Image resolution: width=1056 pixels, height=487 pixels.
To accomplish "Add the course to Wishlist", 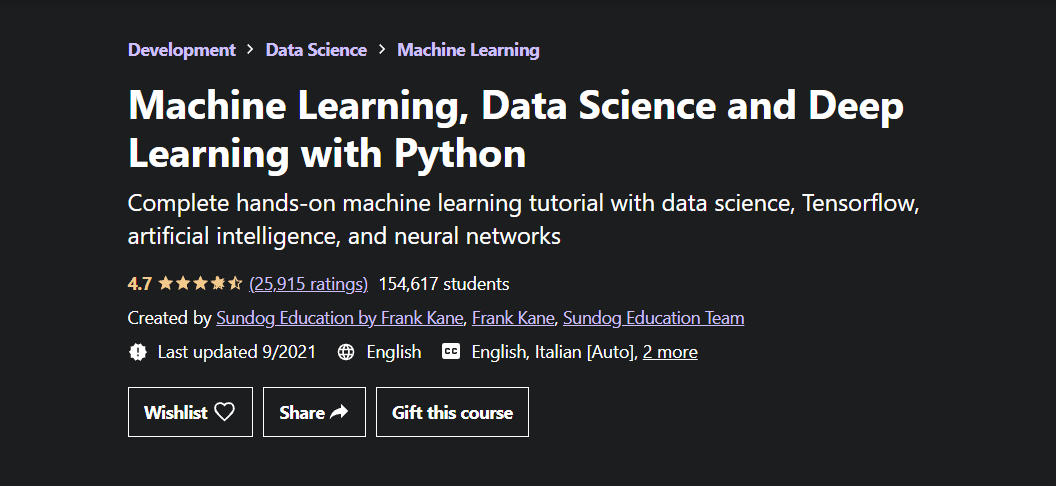I will [189, 412].
